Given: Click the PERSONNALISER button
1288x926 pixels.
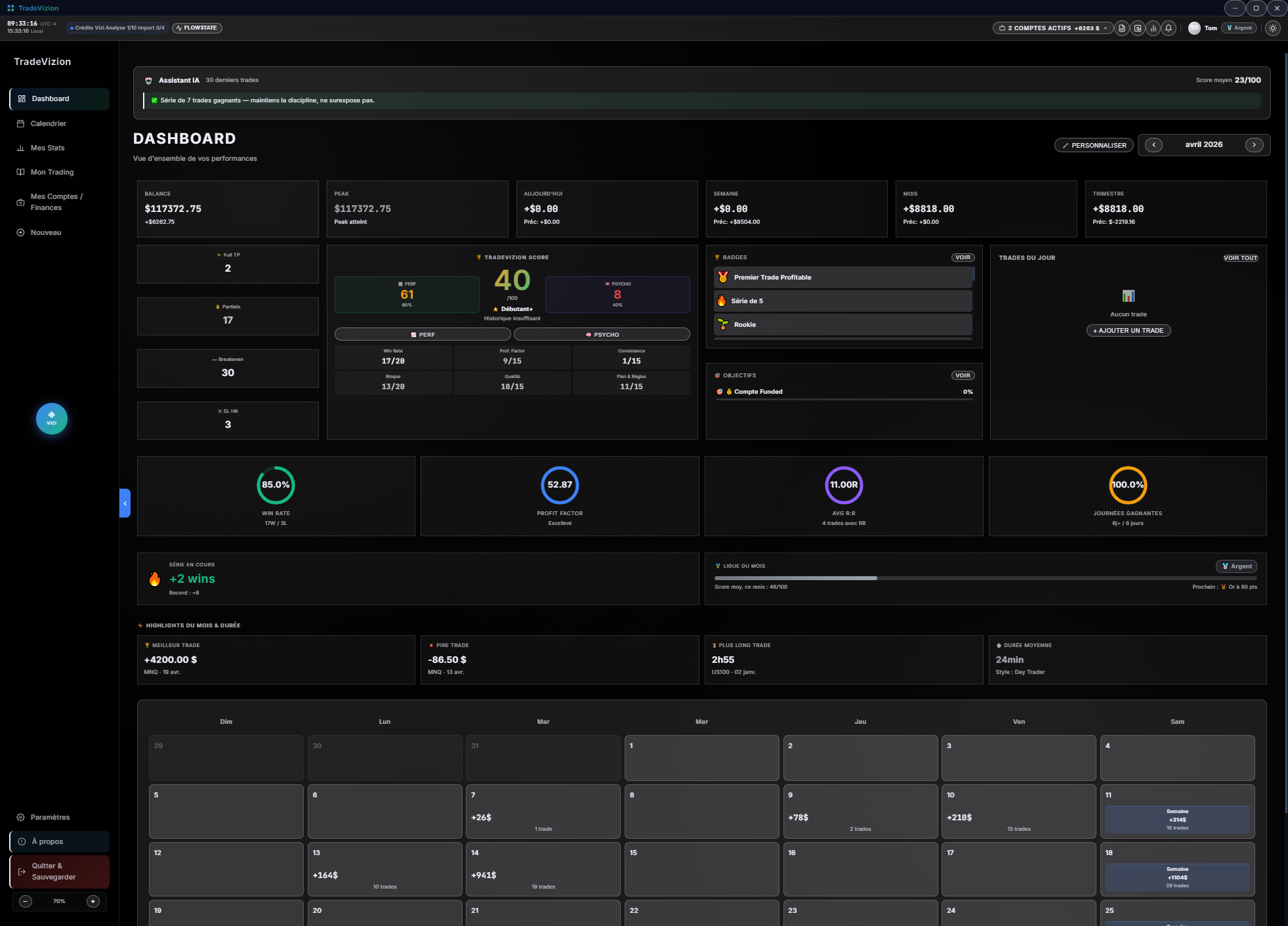Looking at the screenshot, I should point(1094,145).
